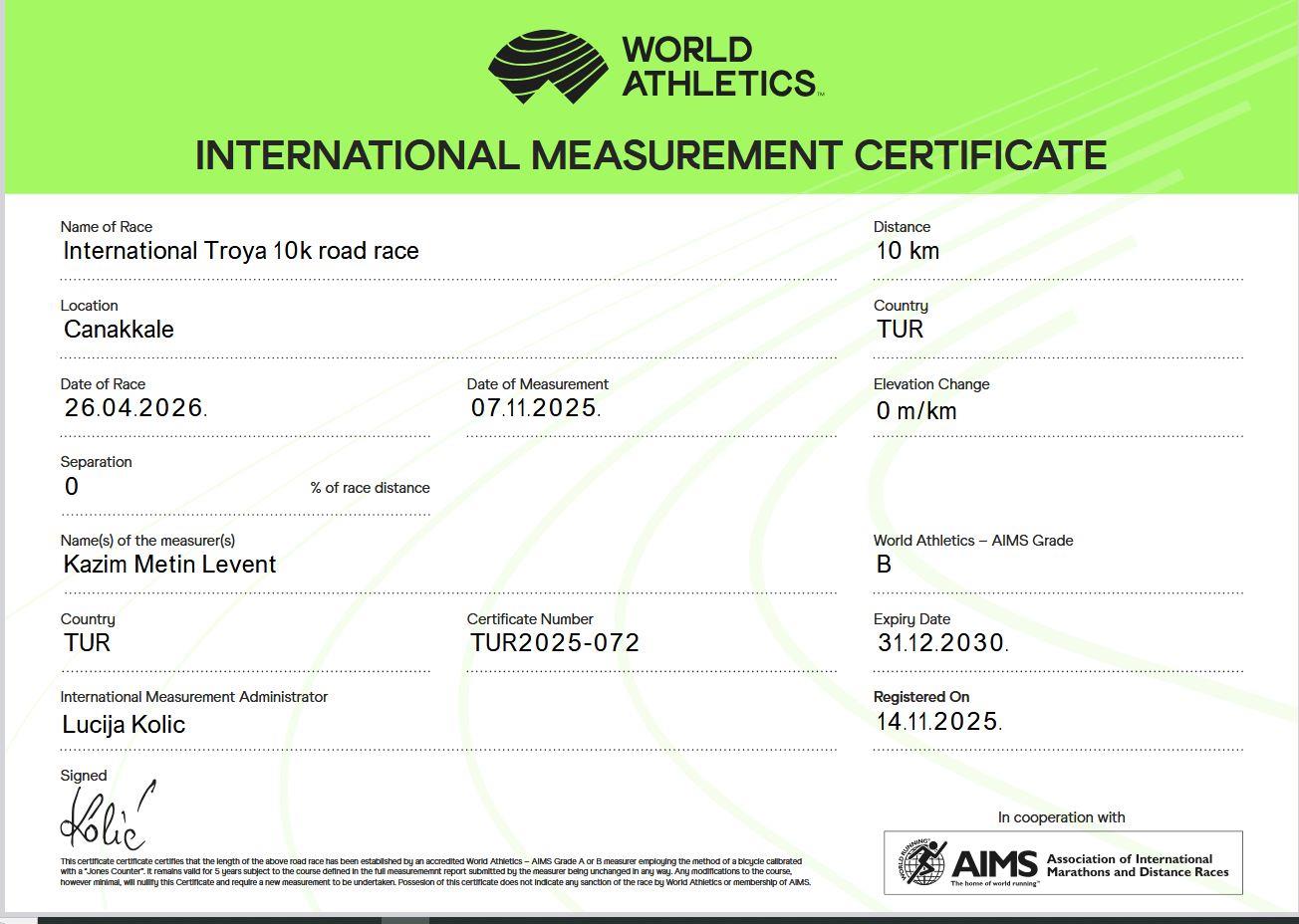Click the AIMS runner globe logo
Image resolution: width=1299 pixels, height=924 pixels.
921,863
